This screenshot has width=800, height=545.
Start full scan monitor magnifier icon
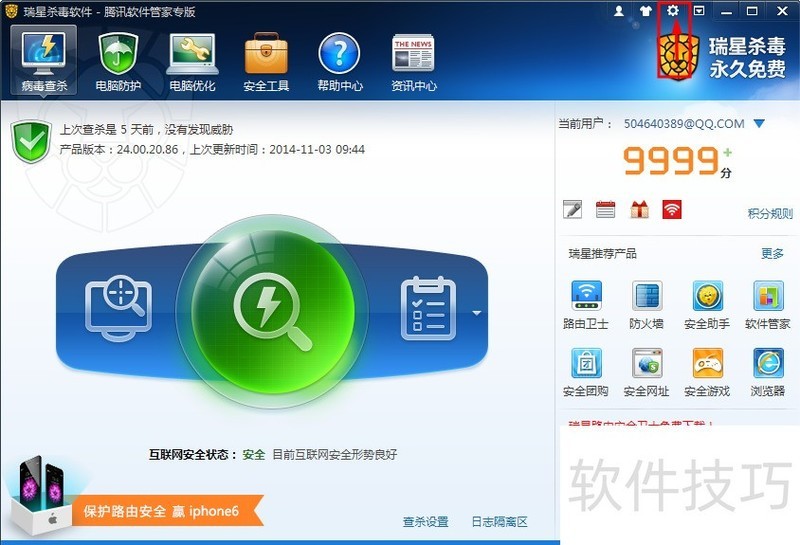[118, 308]
